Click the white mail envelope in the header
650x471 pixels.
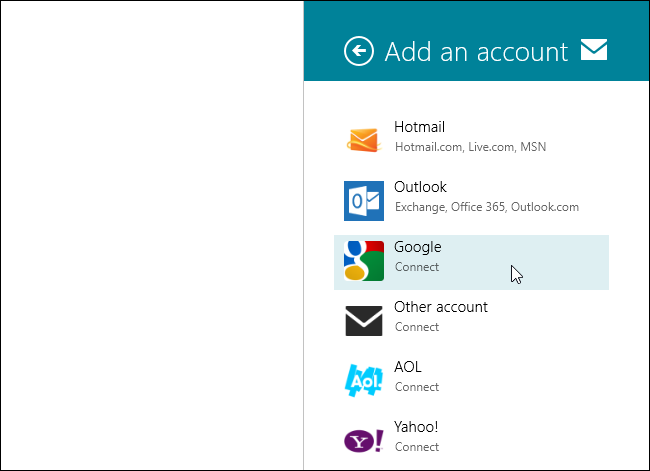click(594, 50)
